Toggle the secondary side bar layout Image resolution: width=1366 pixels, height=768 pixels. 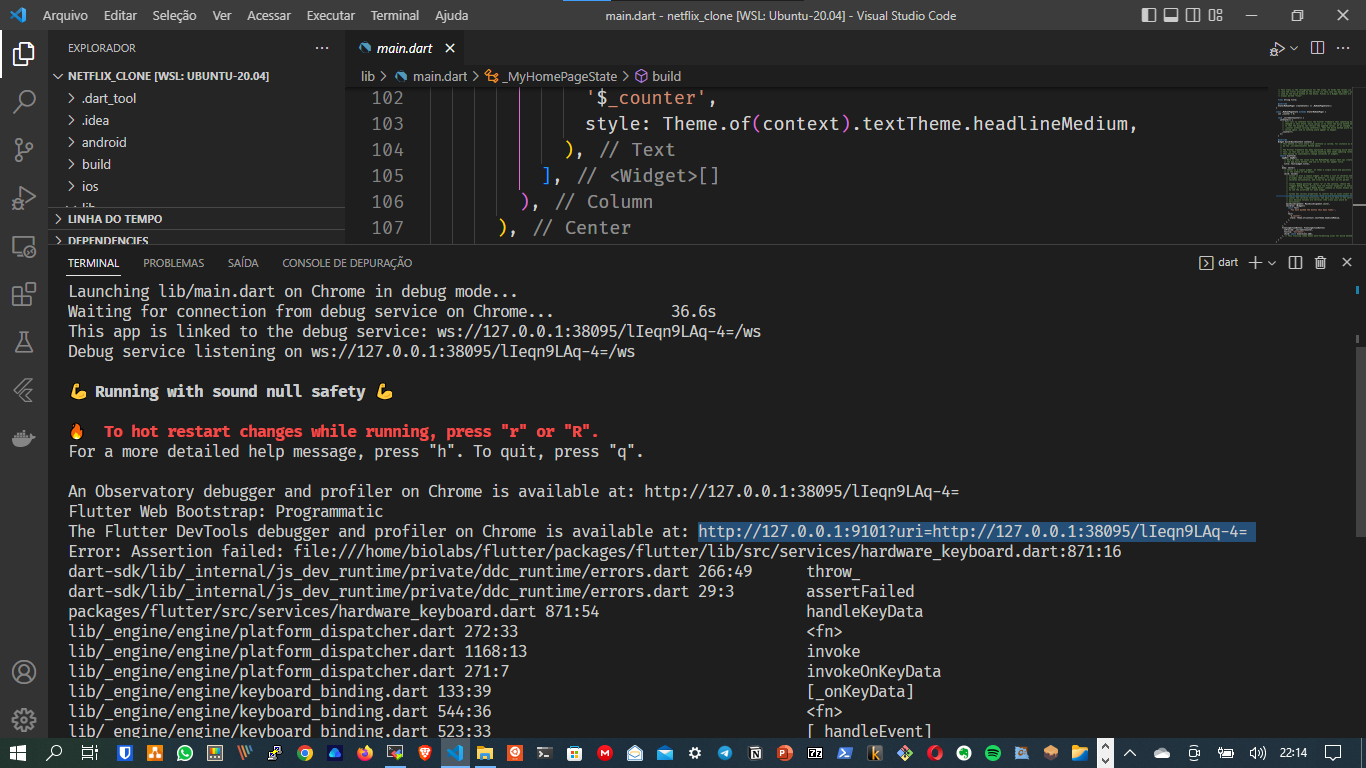(1192, 16)
